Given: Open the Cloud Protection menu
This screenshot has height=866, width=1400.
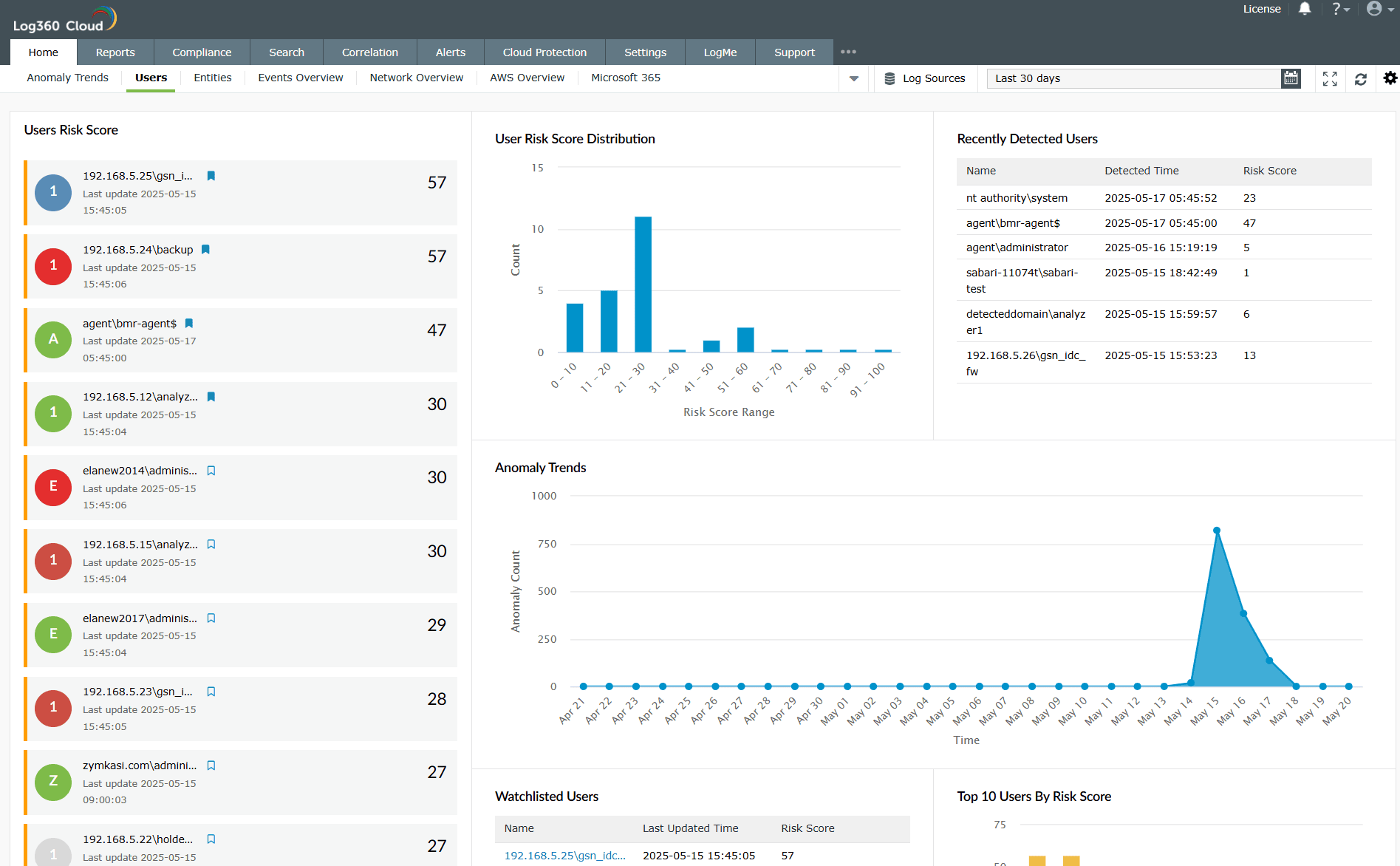Looking at the screenshot, I should click(544, 52).
